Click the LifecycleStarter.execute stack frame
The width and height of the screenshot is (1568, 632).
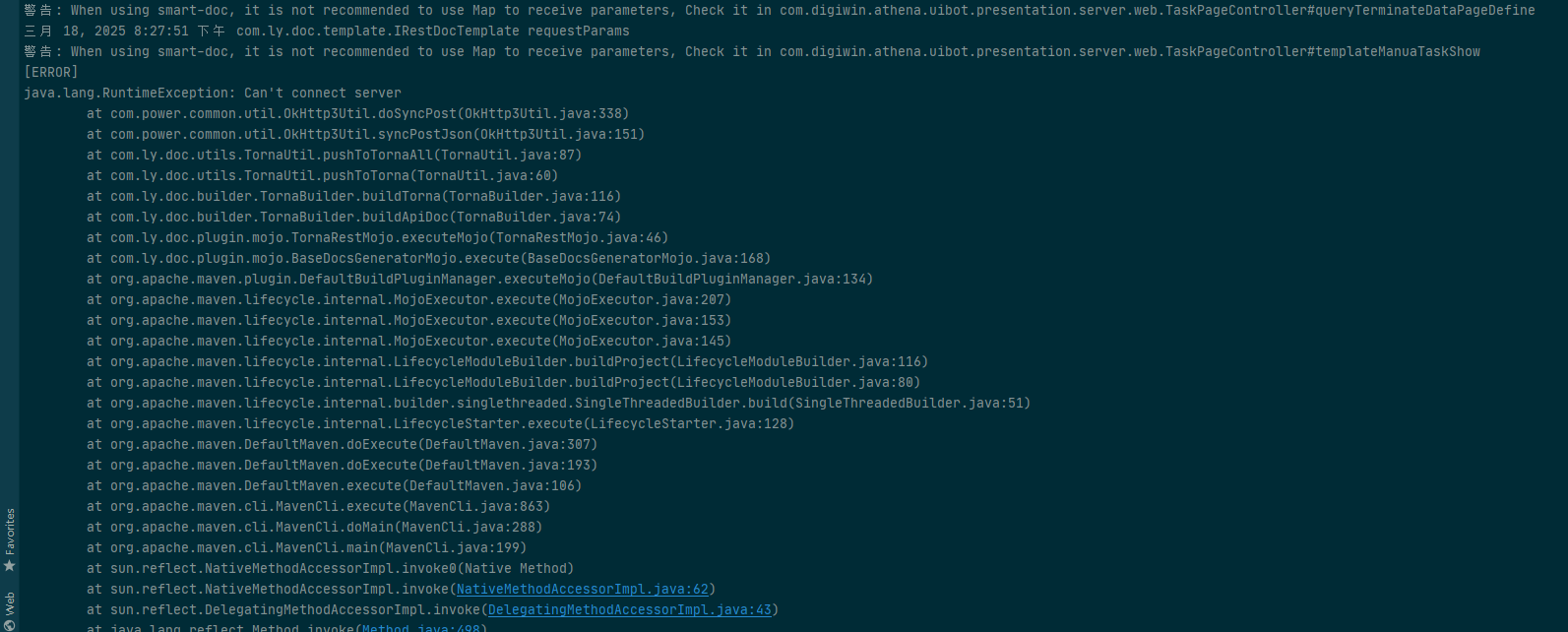pos(440,423)
